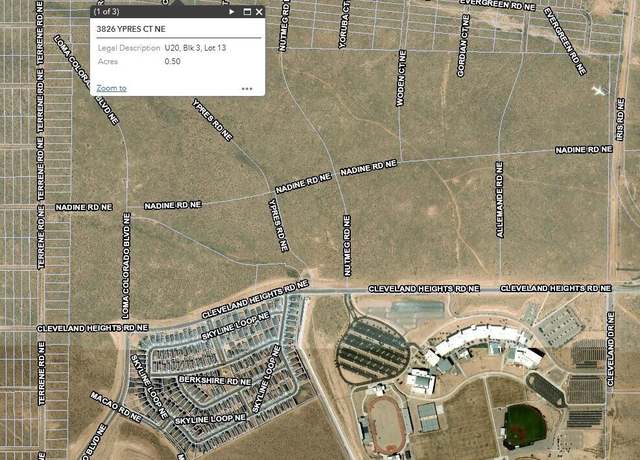Image resolution: width=640 pixels, height=460 pixels.
Task: Click the airplane visible in the aerial imagery
Action: pyautogui.click(x=598, y=91)
